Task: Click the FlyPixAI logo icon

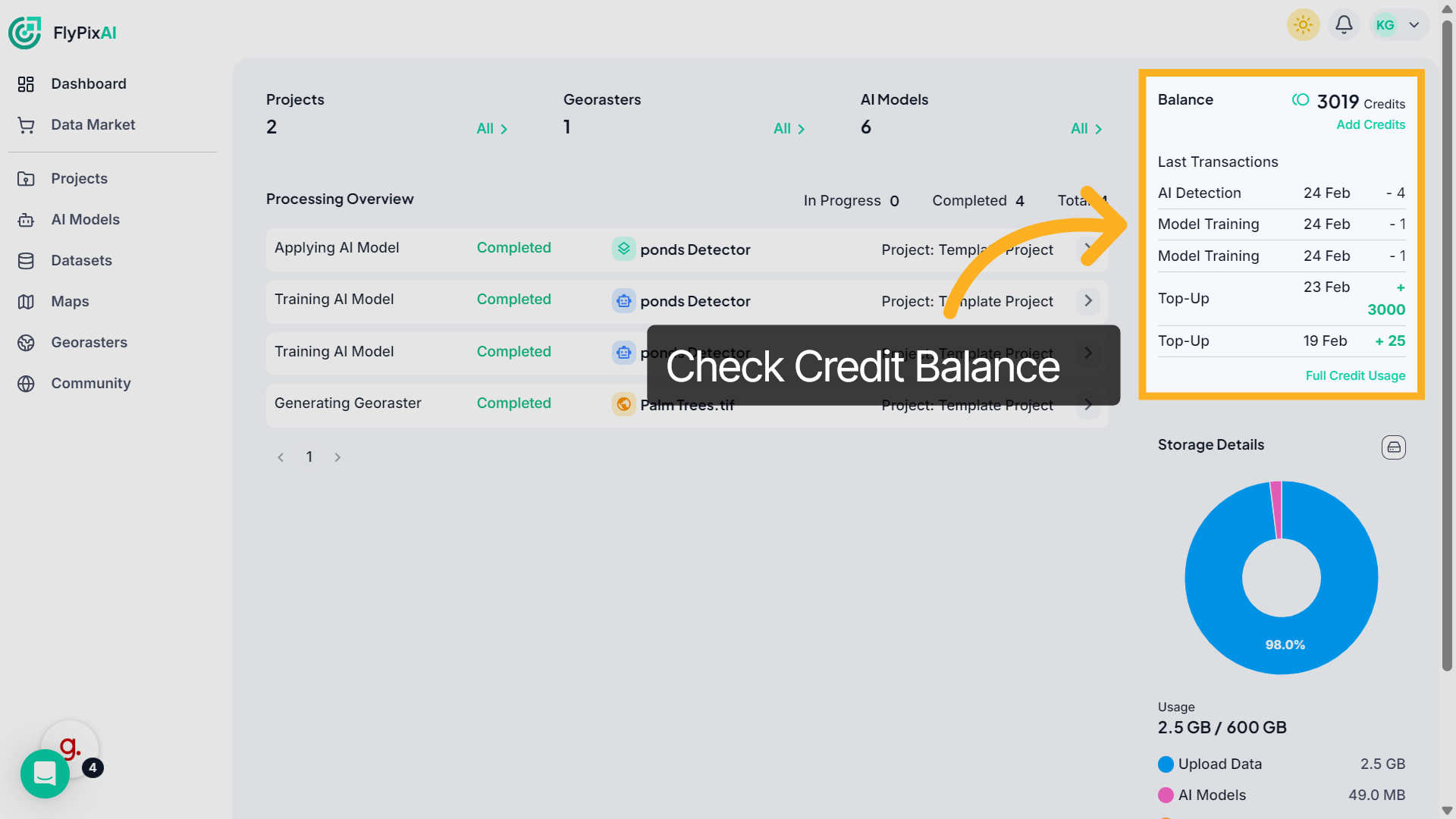Action: (24, 33)
